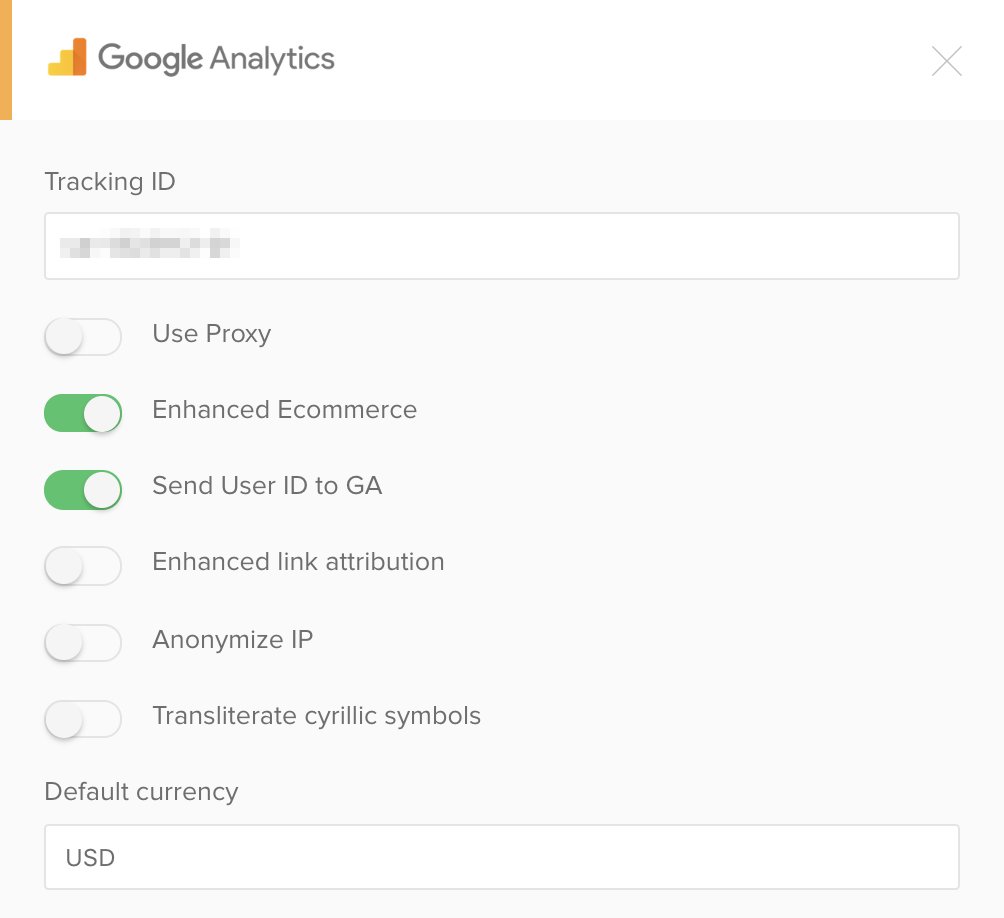The height and width of the screenshot is (918, 1004).
Task: Click the Transliterate cyrillic symbols label
Action: pyautogui.click(x=316, y=716)
